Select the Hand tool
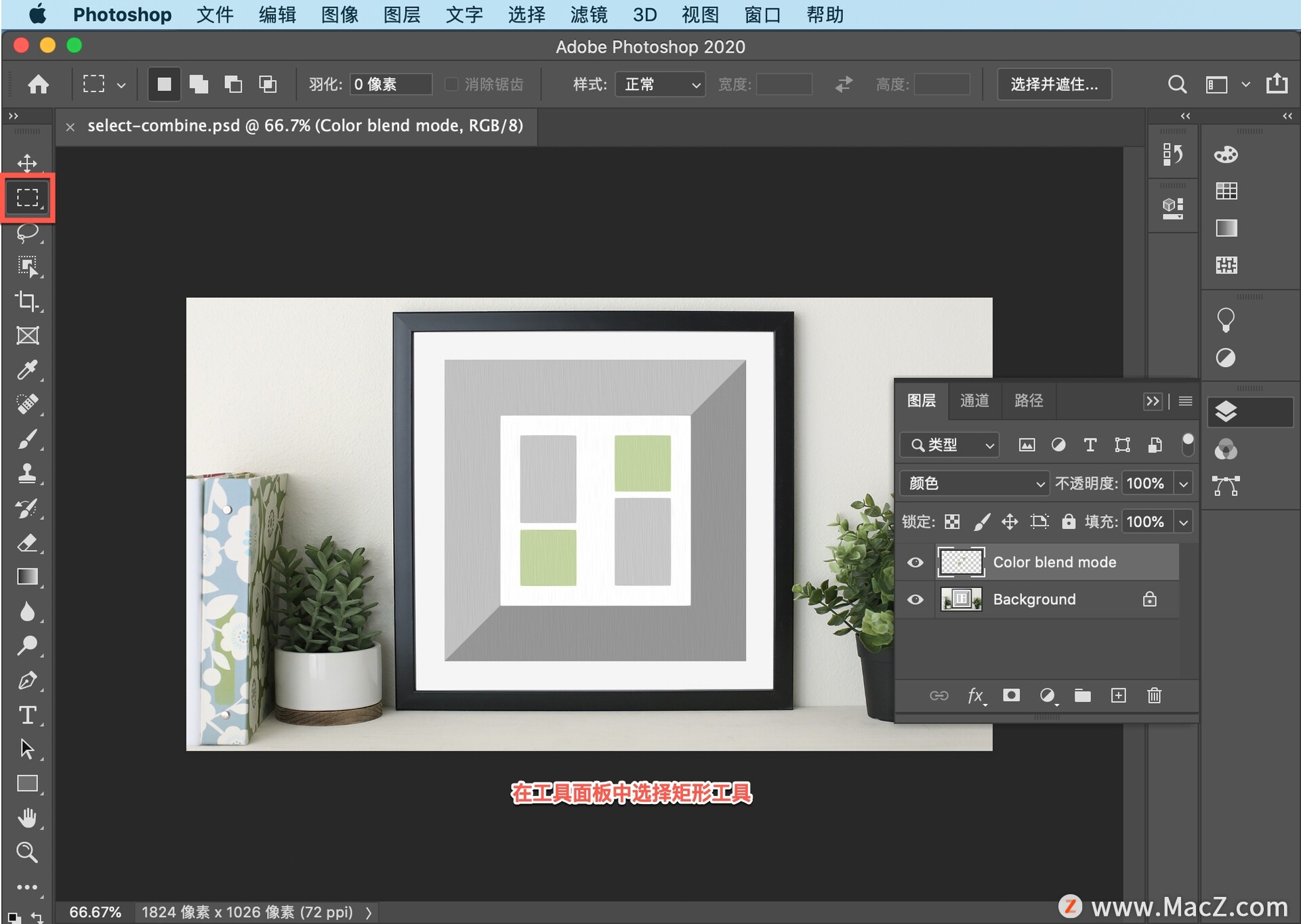The width and height of the screenshot is (1301, 924). click(27, 818)
